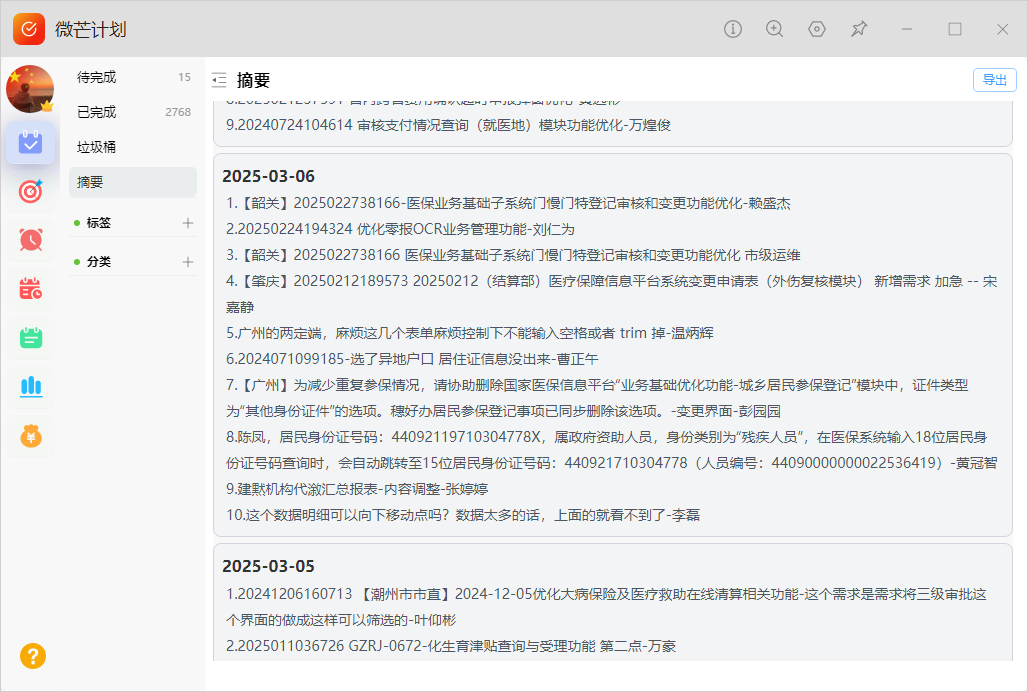
Task: Click the 微芒计划 app logo icon
Action: click(x=29, y=29)
